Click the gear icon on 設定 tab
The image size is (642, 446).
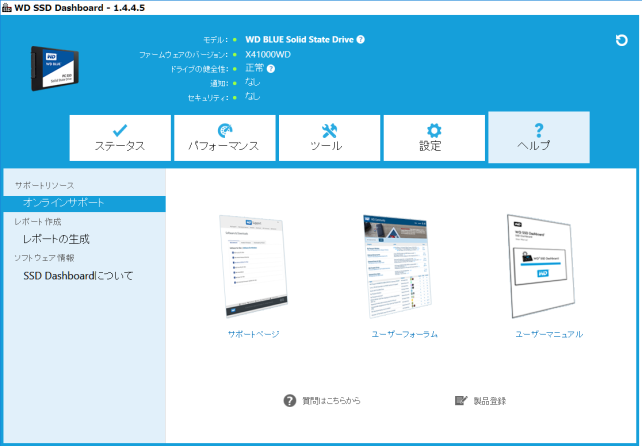(x=434, y=131)
